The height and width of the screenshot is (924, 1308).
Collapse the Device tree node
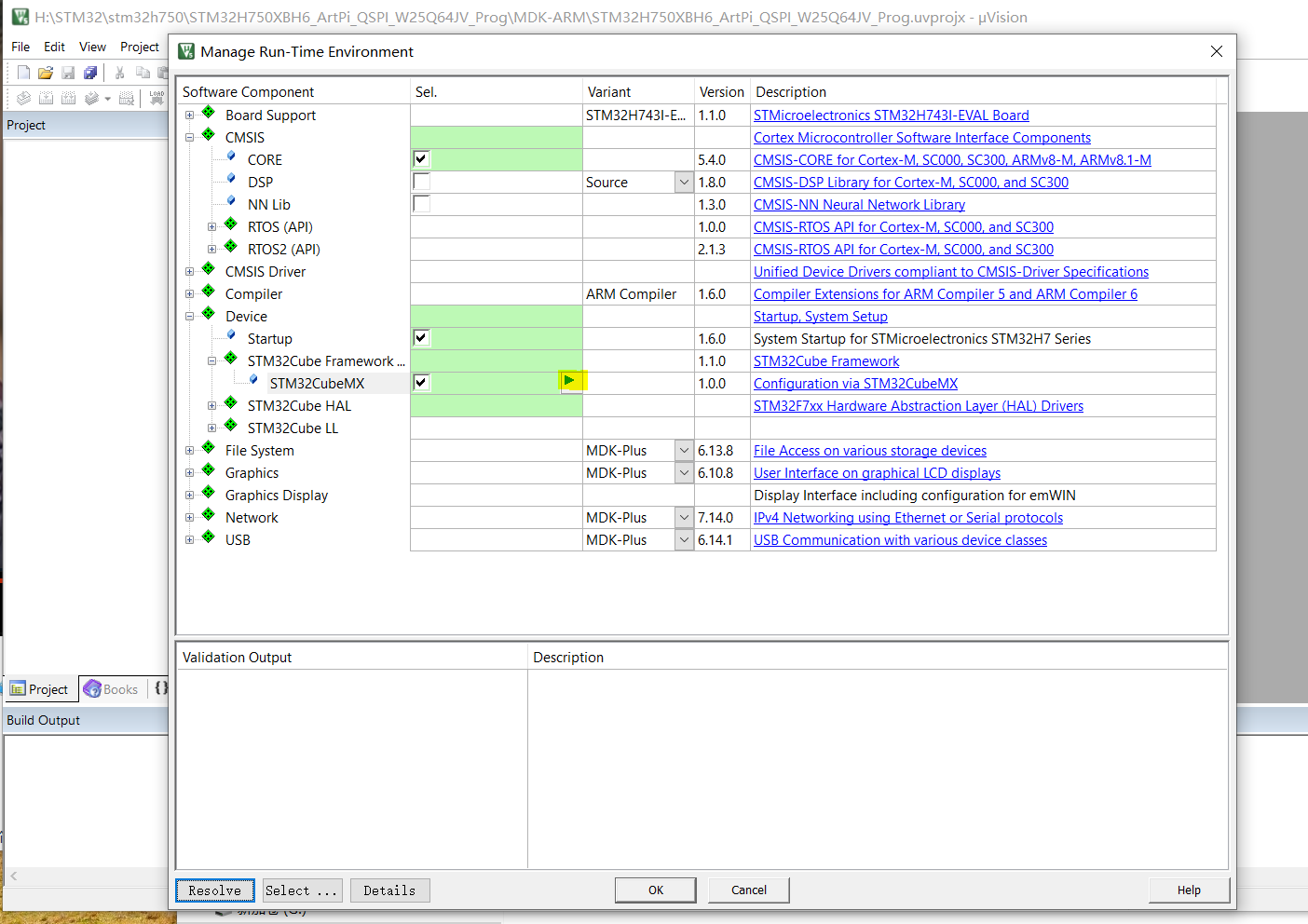pos(190,317)
